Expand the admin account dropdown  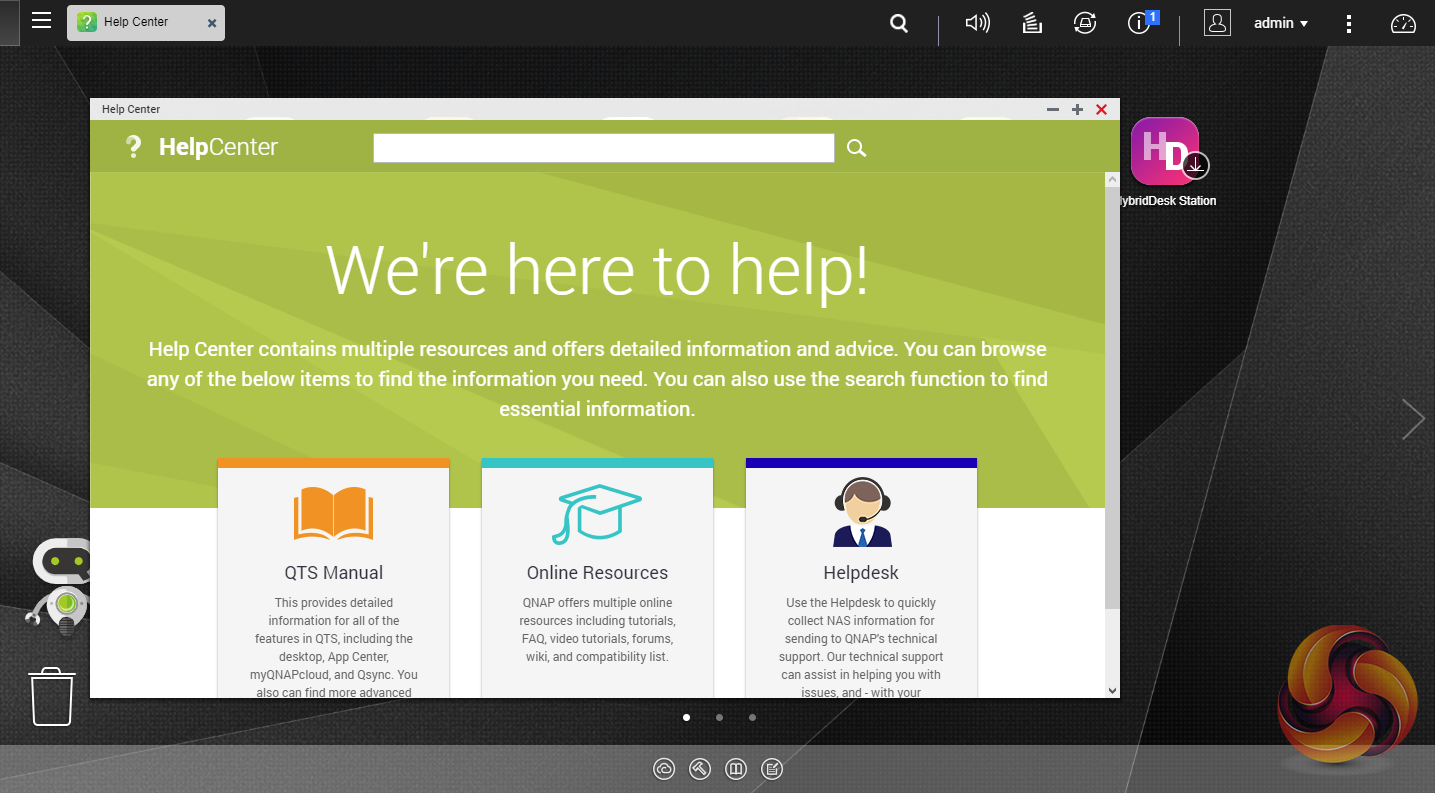pos(1281,23)
